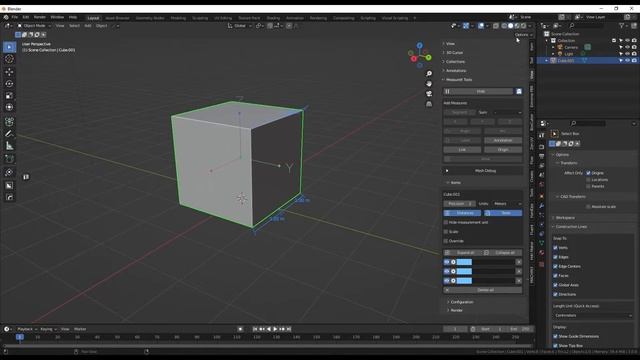Select the Select Box tool
640x360 pixels.
pos(9,47)
